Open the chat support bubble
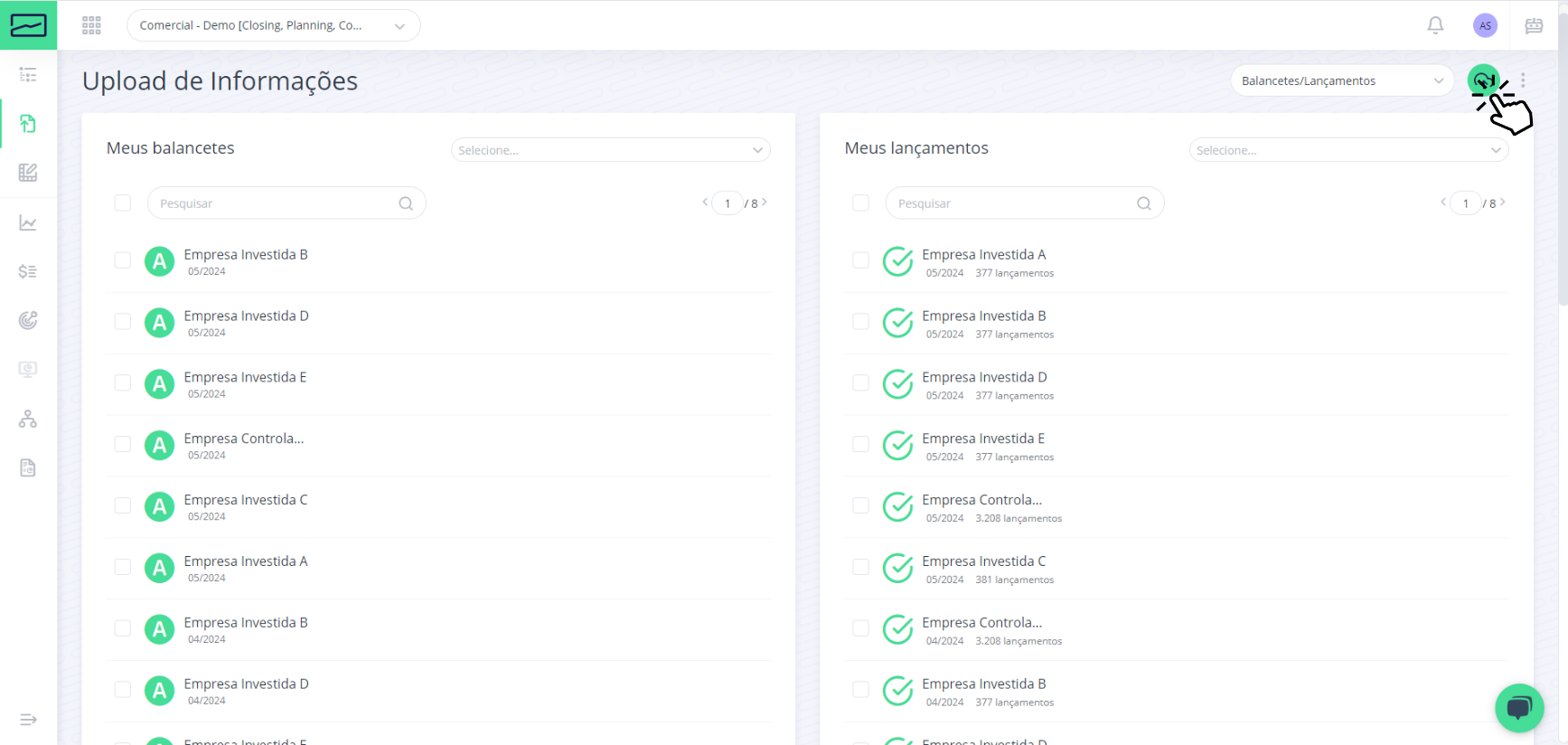The height and width of the screenshot is (745, 1568). (1519, 708)
